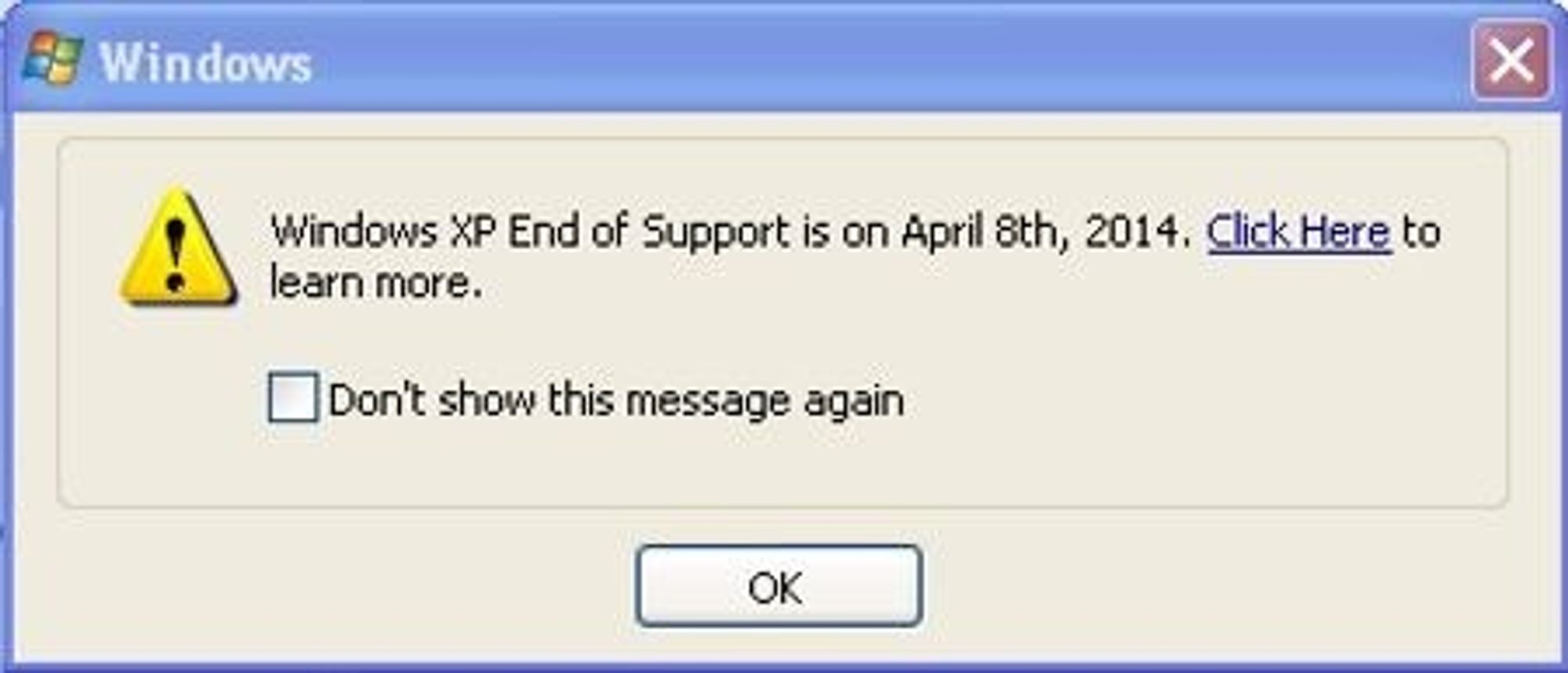Click the yellow warning triangle icon
Screen dimensions: 1568x673
178,247
